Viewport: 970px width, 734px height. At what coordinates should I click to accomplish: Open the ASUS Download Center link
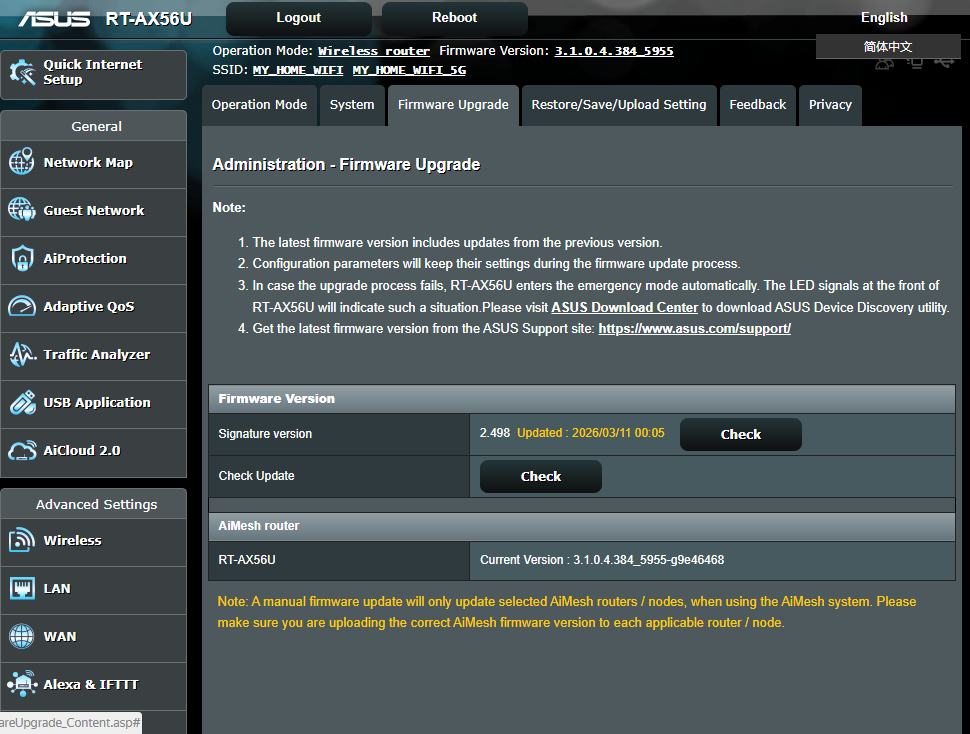click(624, 308)
